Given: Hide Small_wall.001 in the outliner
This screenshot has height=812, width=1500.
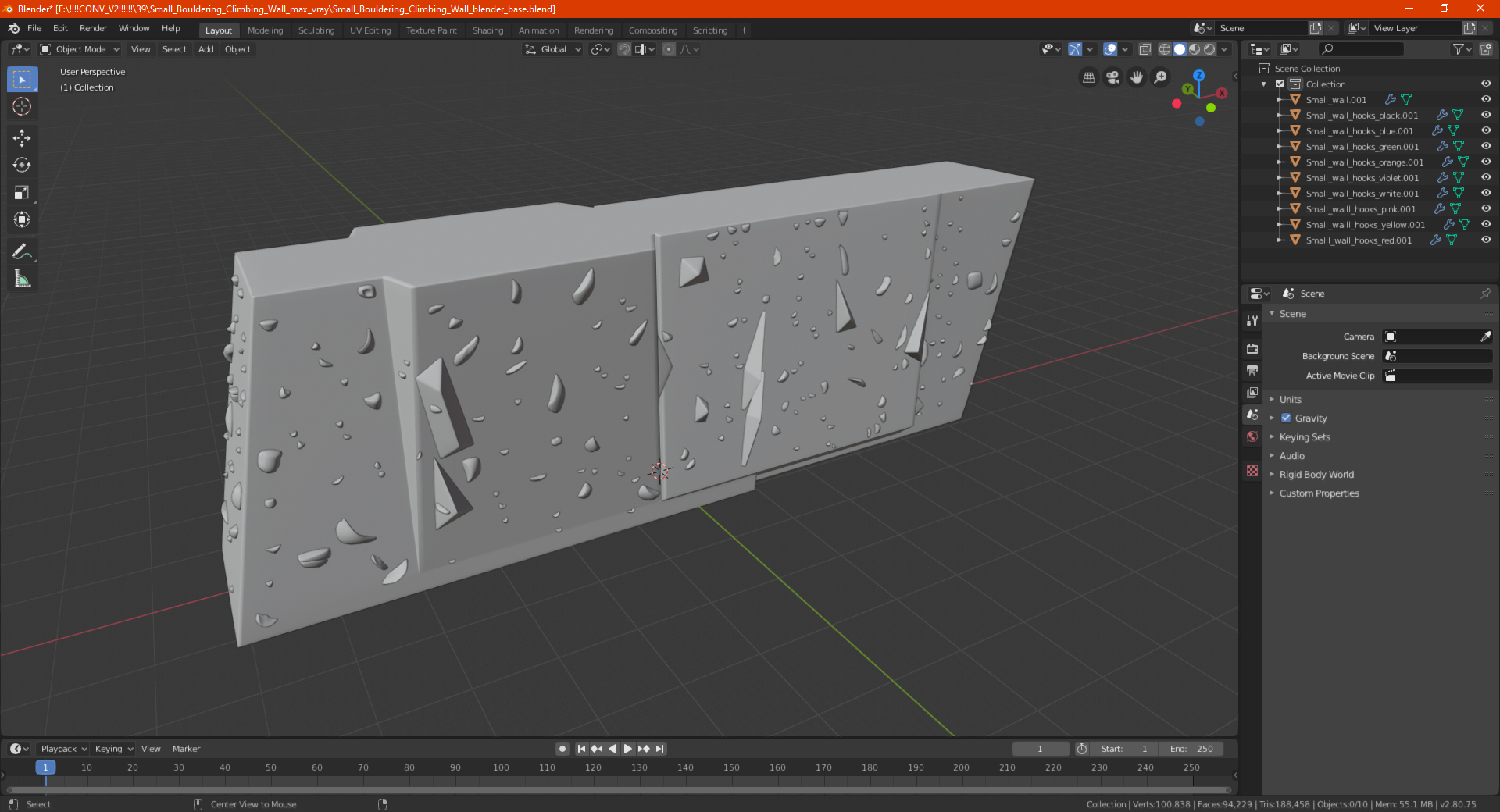Looking at the screenshot, I should (1486, 99).
